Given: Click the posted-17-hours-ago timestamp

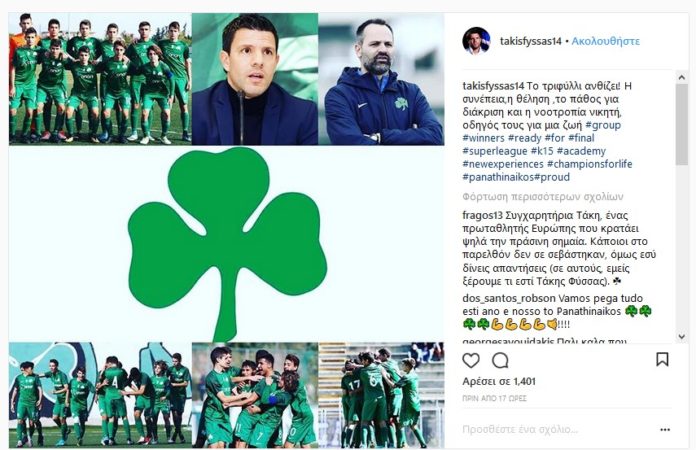Looking at the screenshot, I should coord(494,399).
